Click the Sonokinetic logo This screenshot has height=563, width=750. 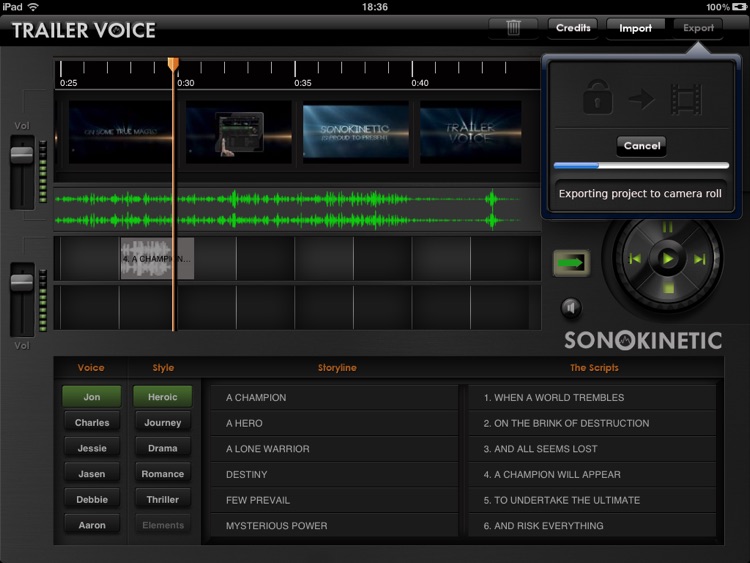pos(643,340)
